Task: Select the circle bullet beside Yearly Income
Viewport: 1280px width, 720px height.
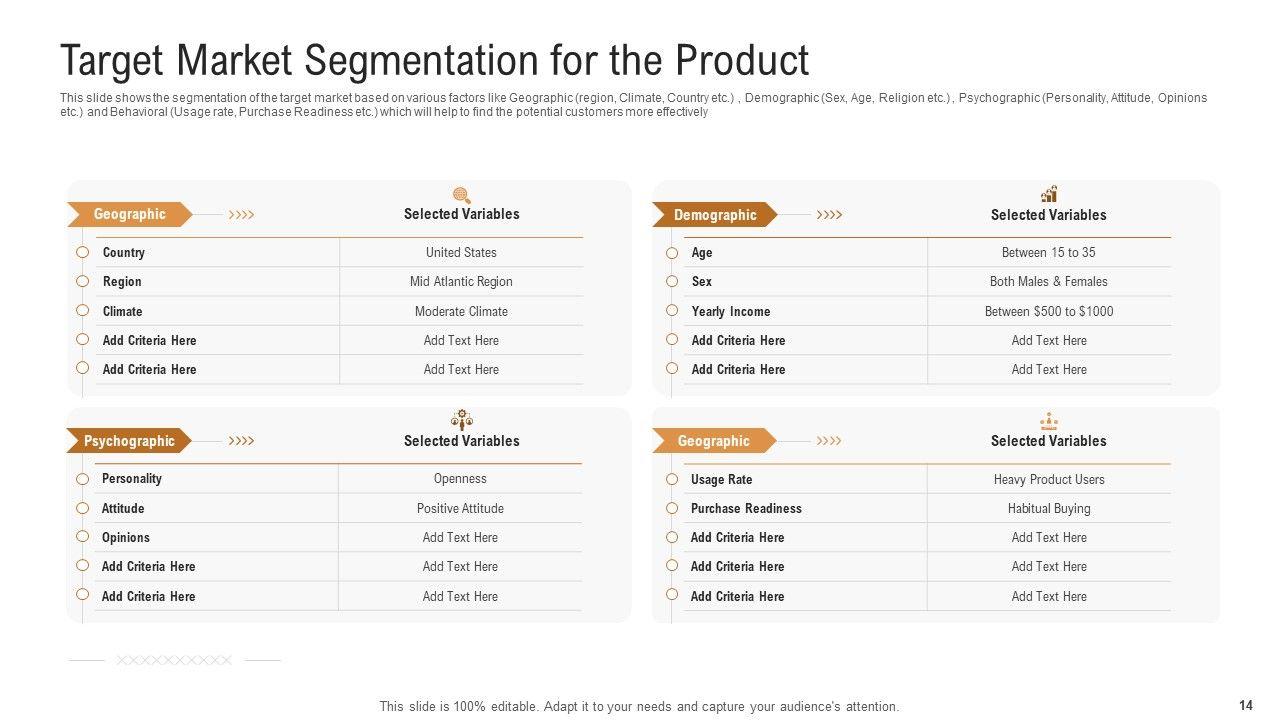Action: point(672,311)
